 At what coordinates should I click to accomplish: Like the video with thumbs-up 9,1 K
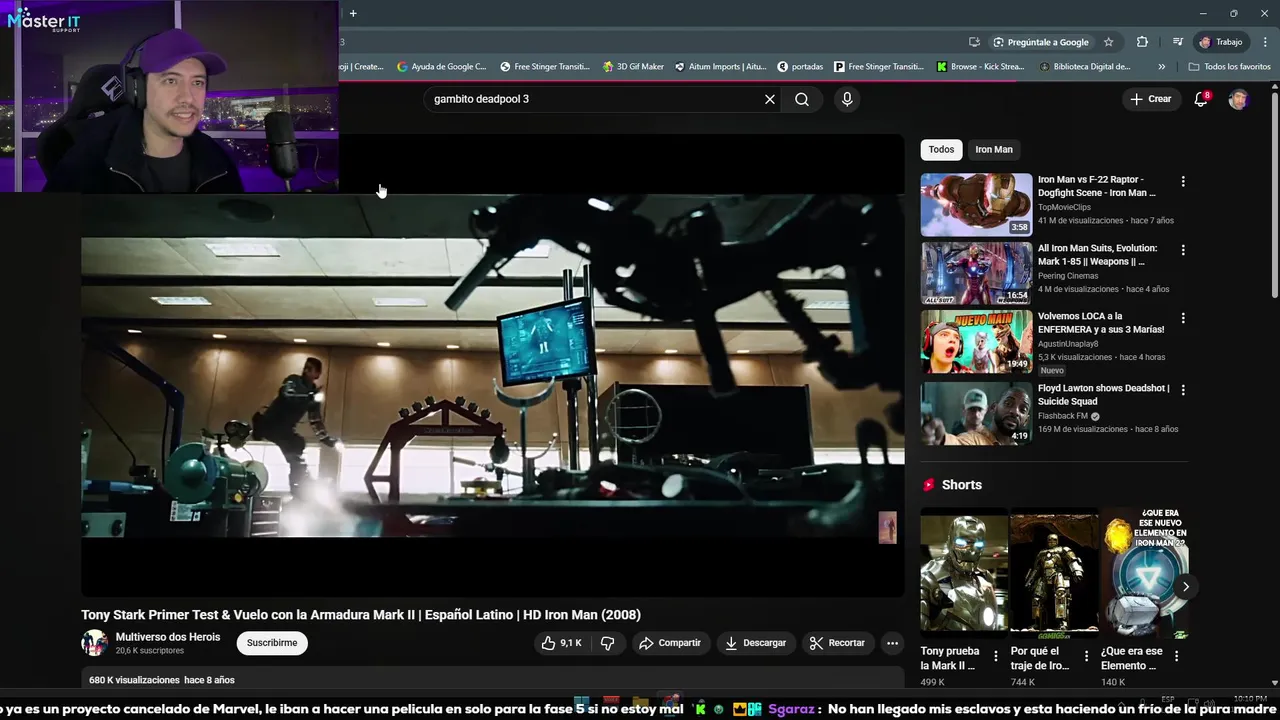[x=561, y=643]
